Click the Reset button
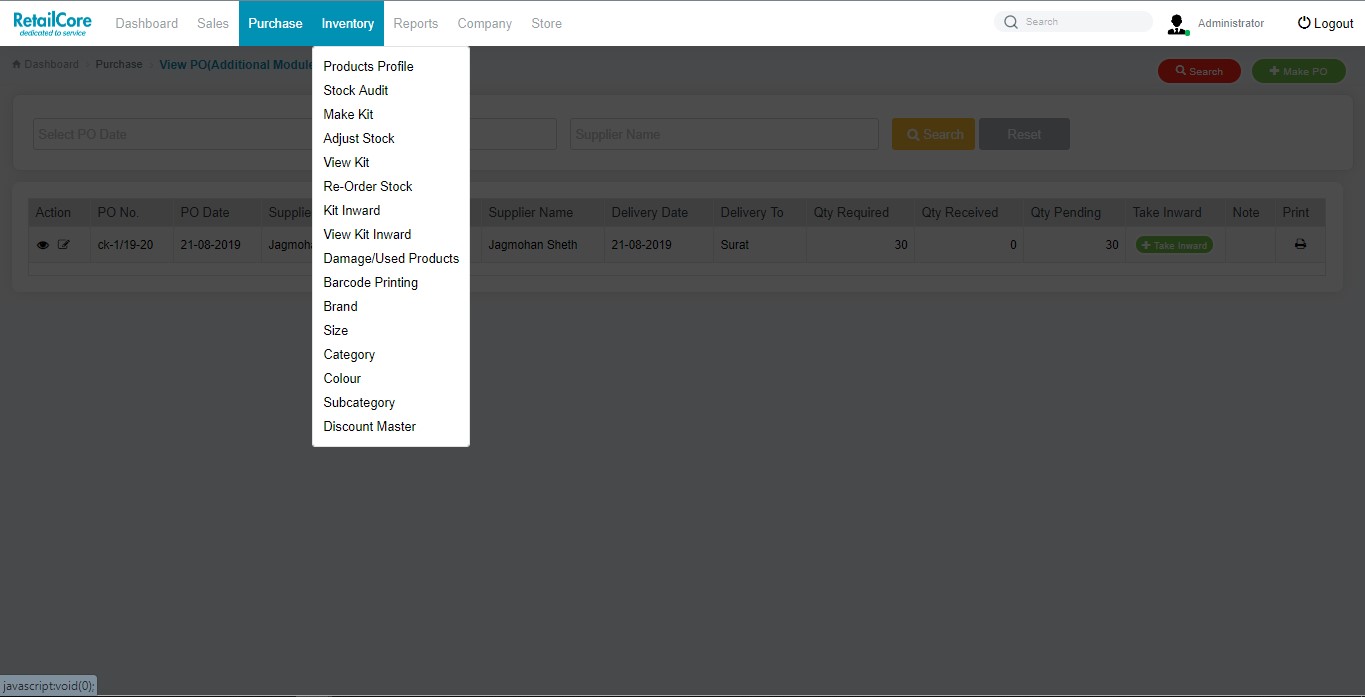This screenshot has height=697, width=1365. coord(1024,134)
